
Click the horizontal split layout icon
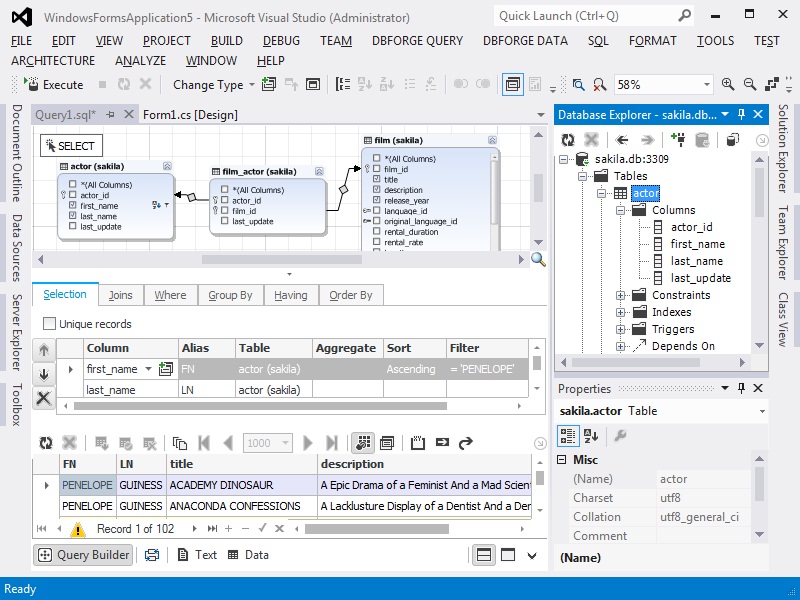pyautogui.click(x=484, y=555)
